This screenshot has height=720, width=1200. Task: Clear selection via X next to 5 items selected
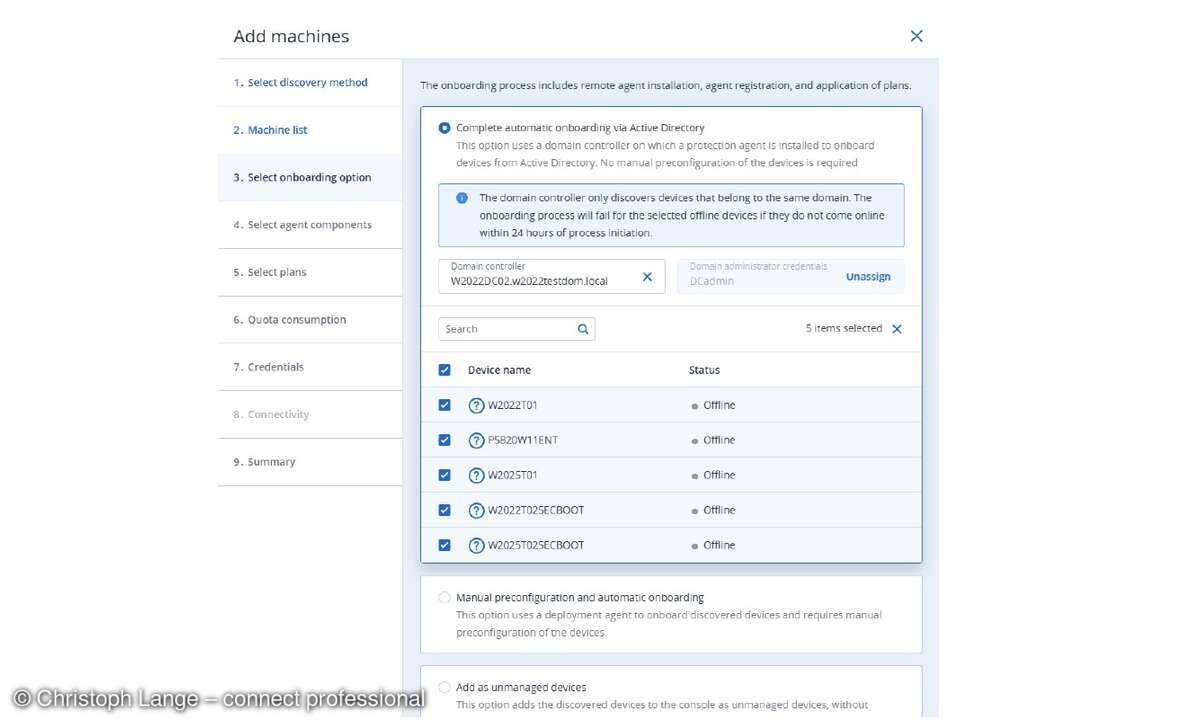coord(897,328)
